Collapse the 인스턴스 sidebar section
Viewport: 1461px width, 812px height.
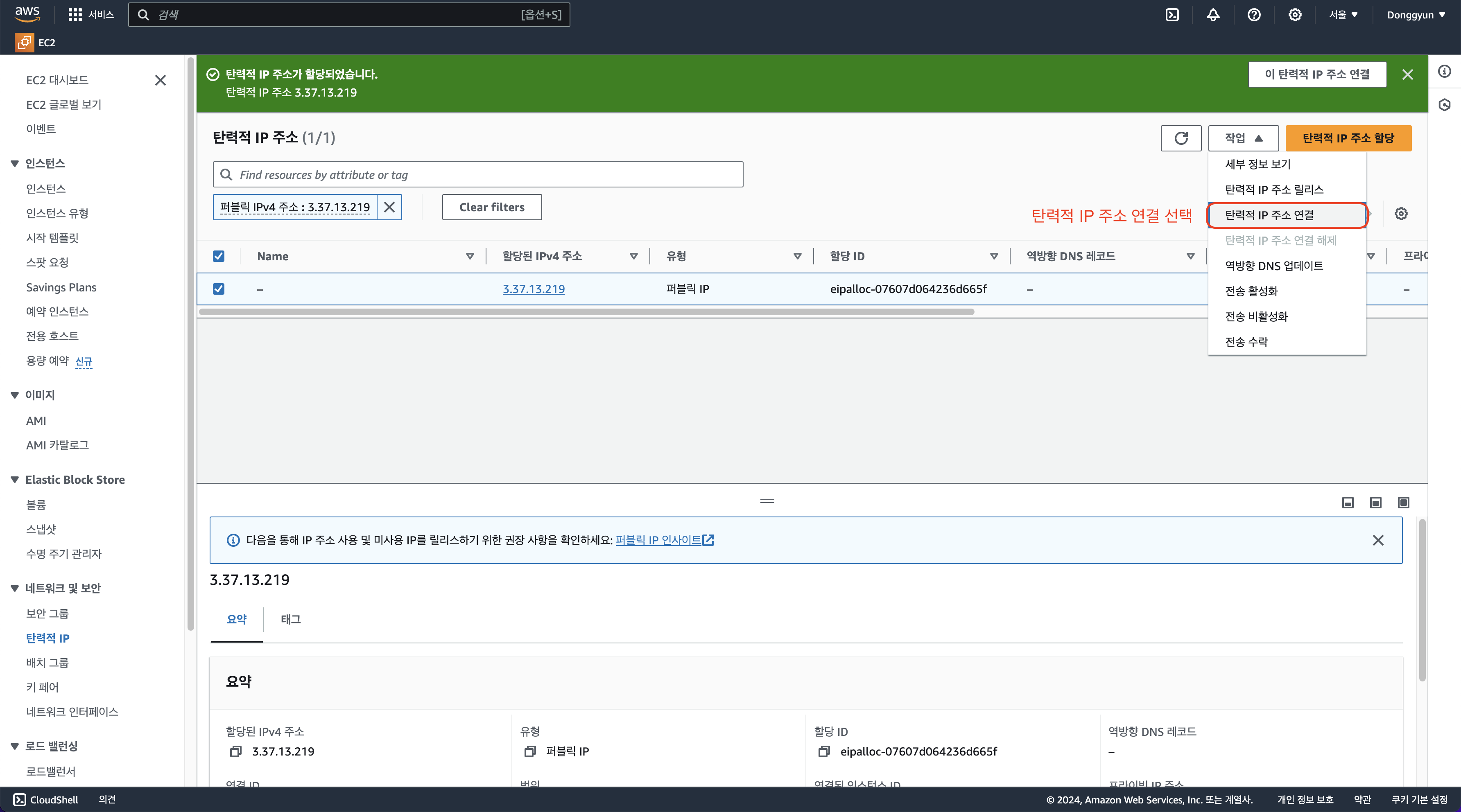coord(15,164)
